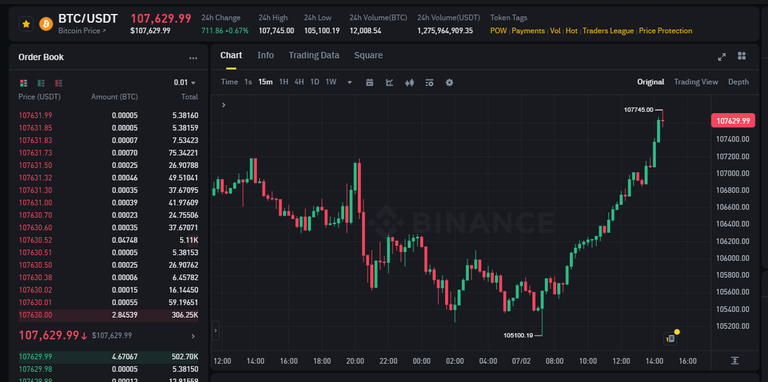This screenshot has height=382, width=768.
Task: Change candlestick chart style icon
Action: tap(409, 82)
